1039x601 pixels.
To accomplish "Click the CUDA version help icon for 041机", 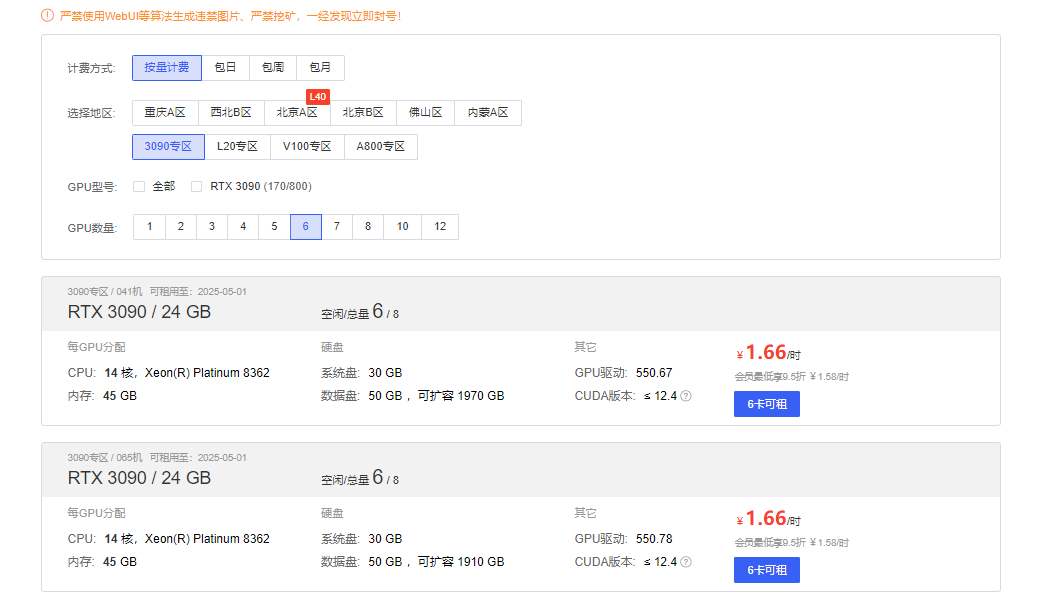I will tap(686, 396).
